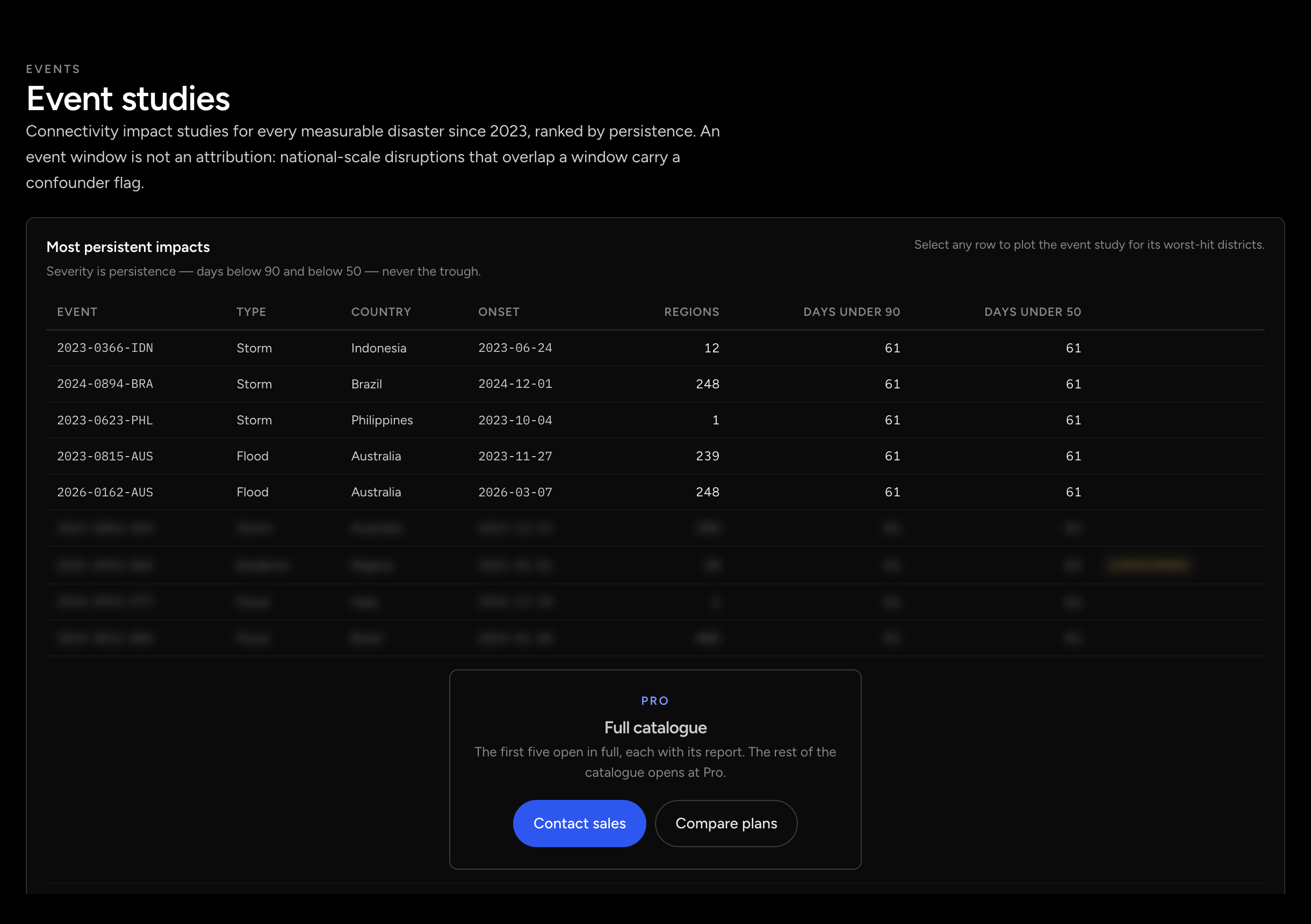Viewport: 1311px width, 924px height.
Task: Click onset date 2023-10-04
Action: point(515,420)
